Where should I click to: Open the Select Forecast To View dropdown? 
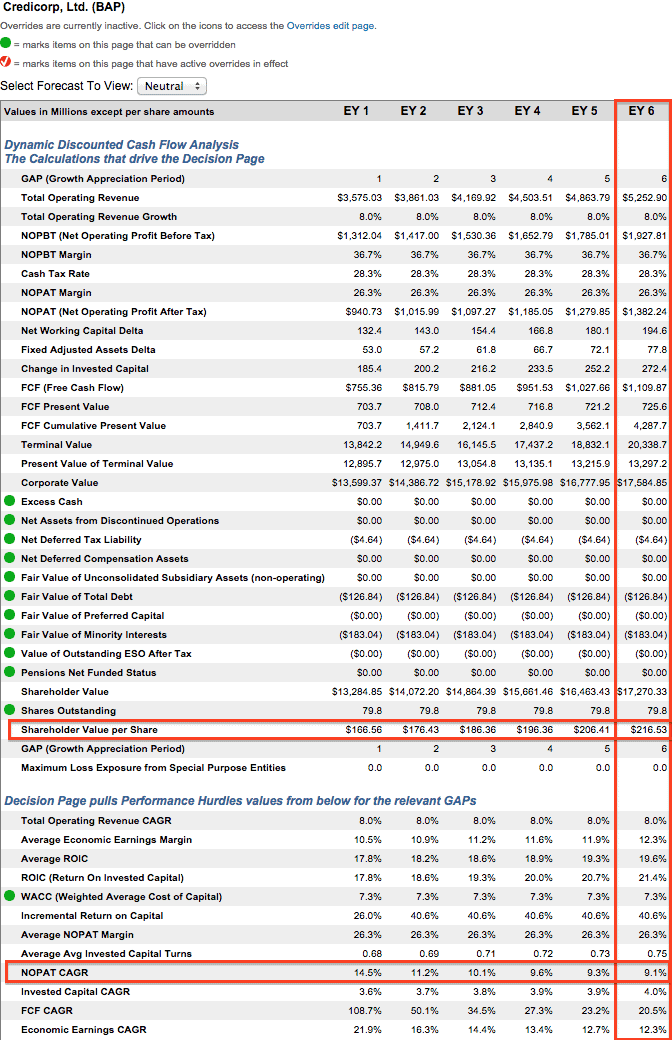(172, 86)
